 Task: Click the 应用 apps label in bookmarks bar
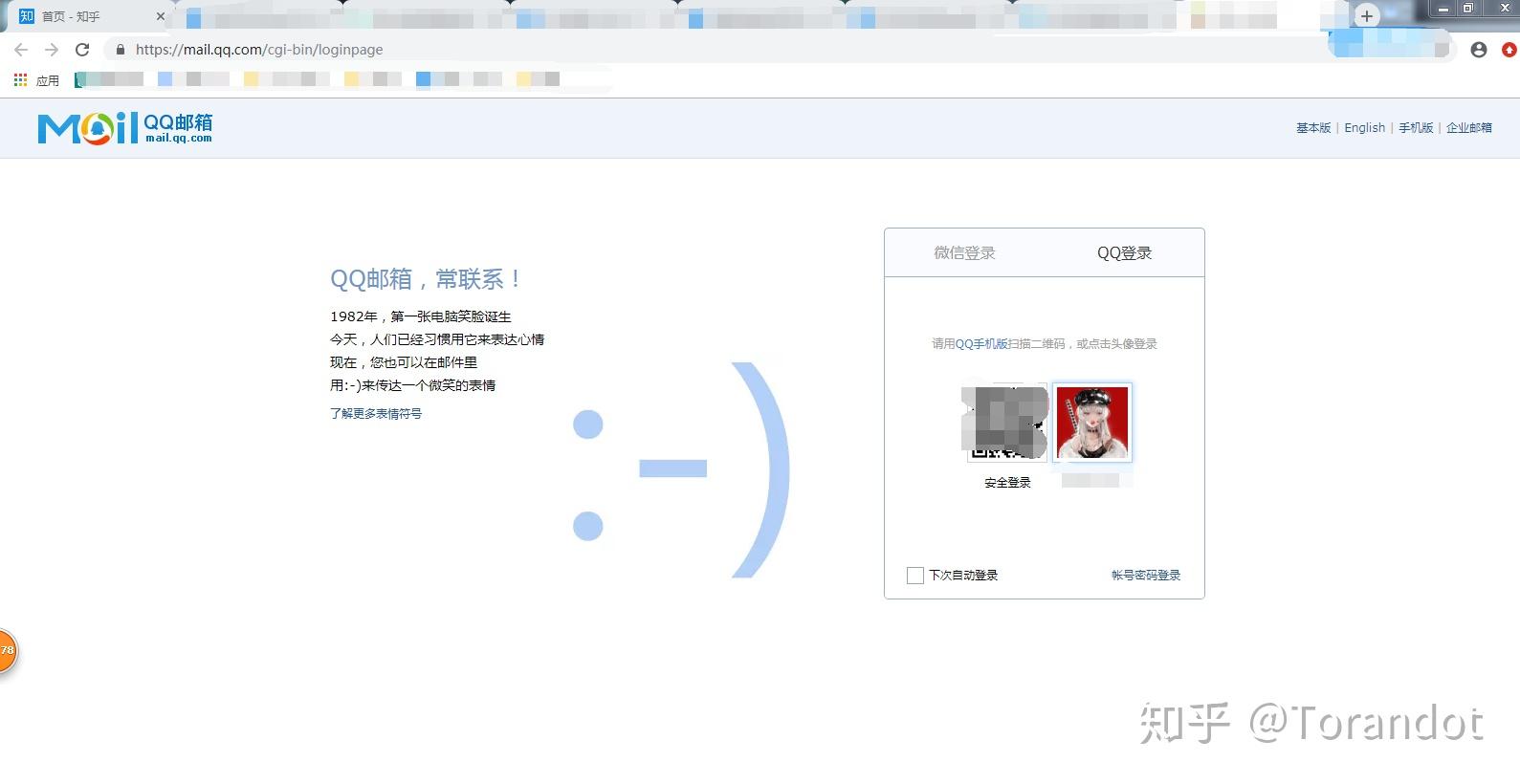click(48, 81)
